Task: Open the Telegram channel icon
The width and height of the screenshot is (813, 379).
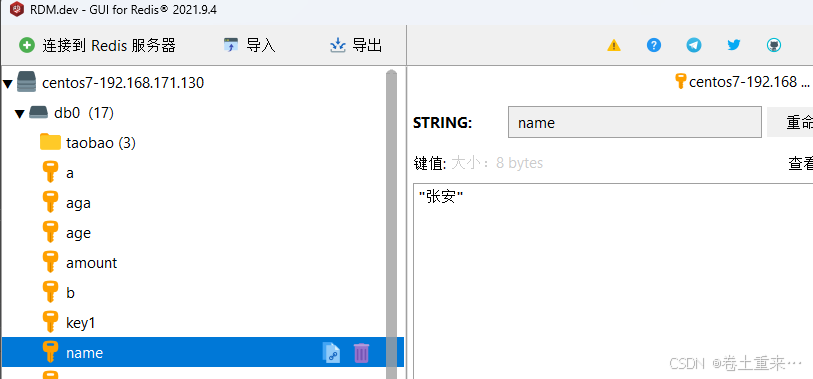Action: [694, 45]
